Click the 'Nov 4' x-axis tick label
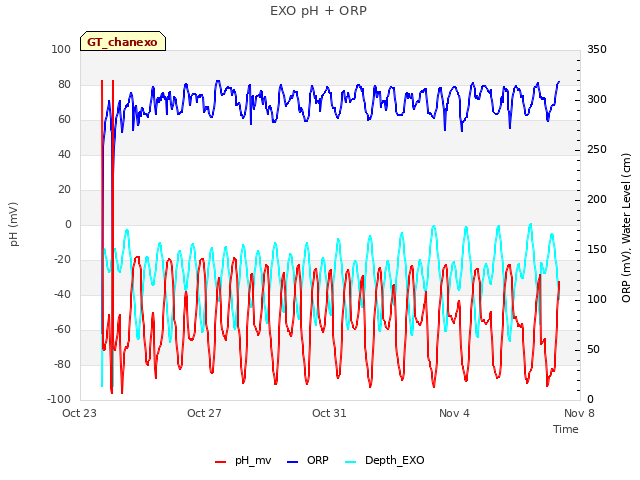The height and width of the screenshot is (480, 640). 454,413
